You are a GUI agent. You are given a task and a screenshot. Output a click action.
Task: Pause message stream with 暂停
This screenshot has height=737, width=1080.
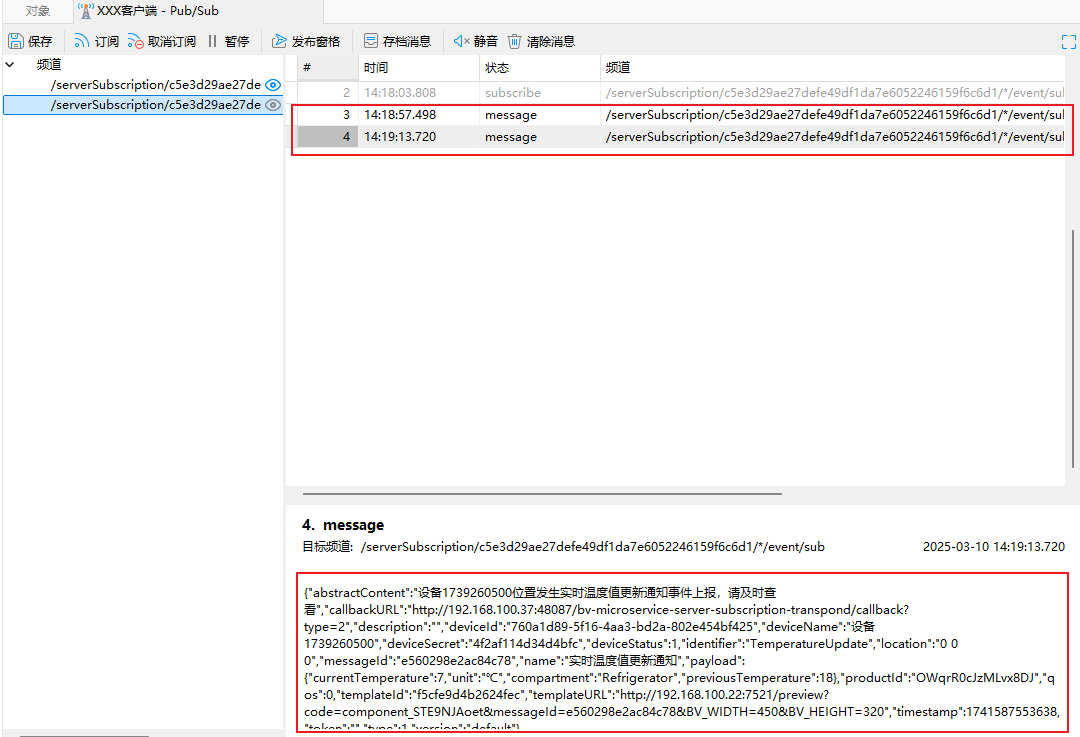228,41
